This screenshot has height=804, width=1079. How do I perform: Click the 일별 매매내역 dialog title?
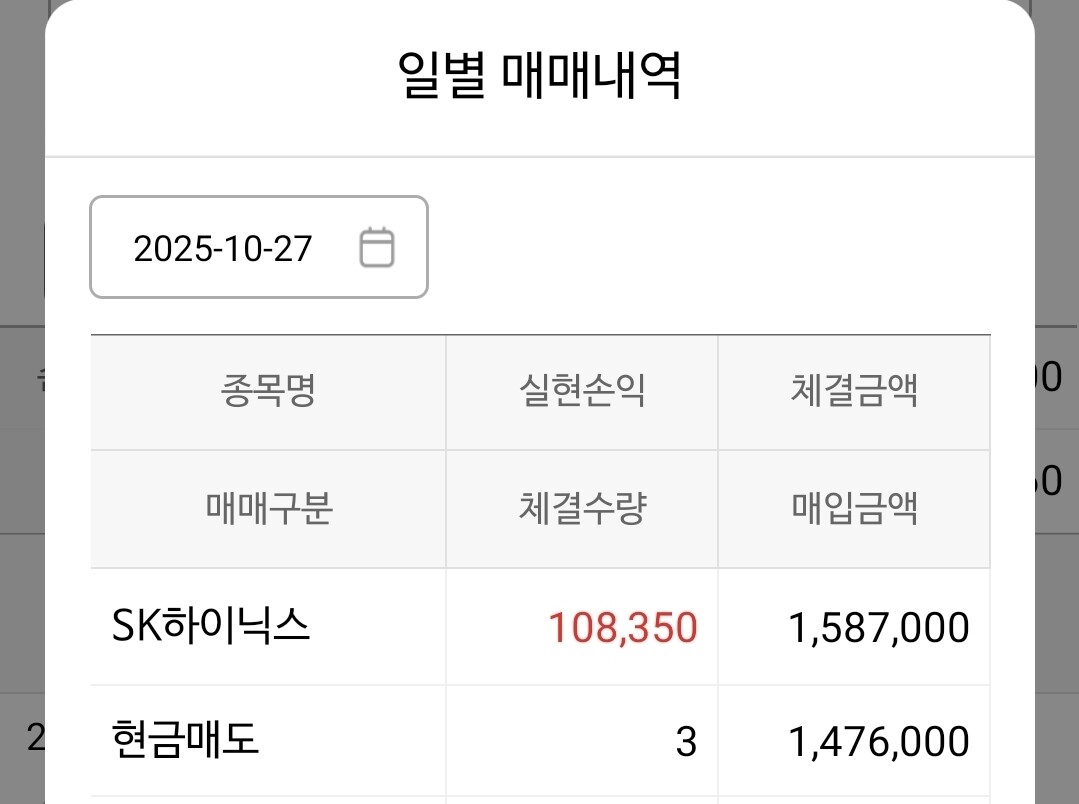[539, 77]
